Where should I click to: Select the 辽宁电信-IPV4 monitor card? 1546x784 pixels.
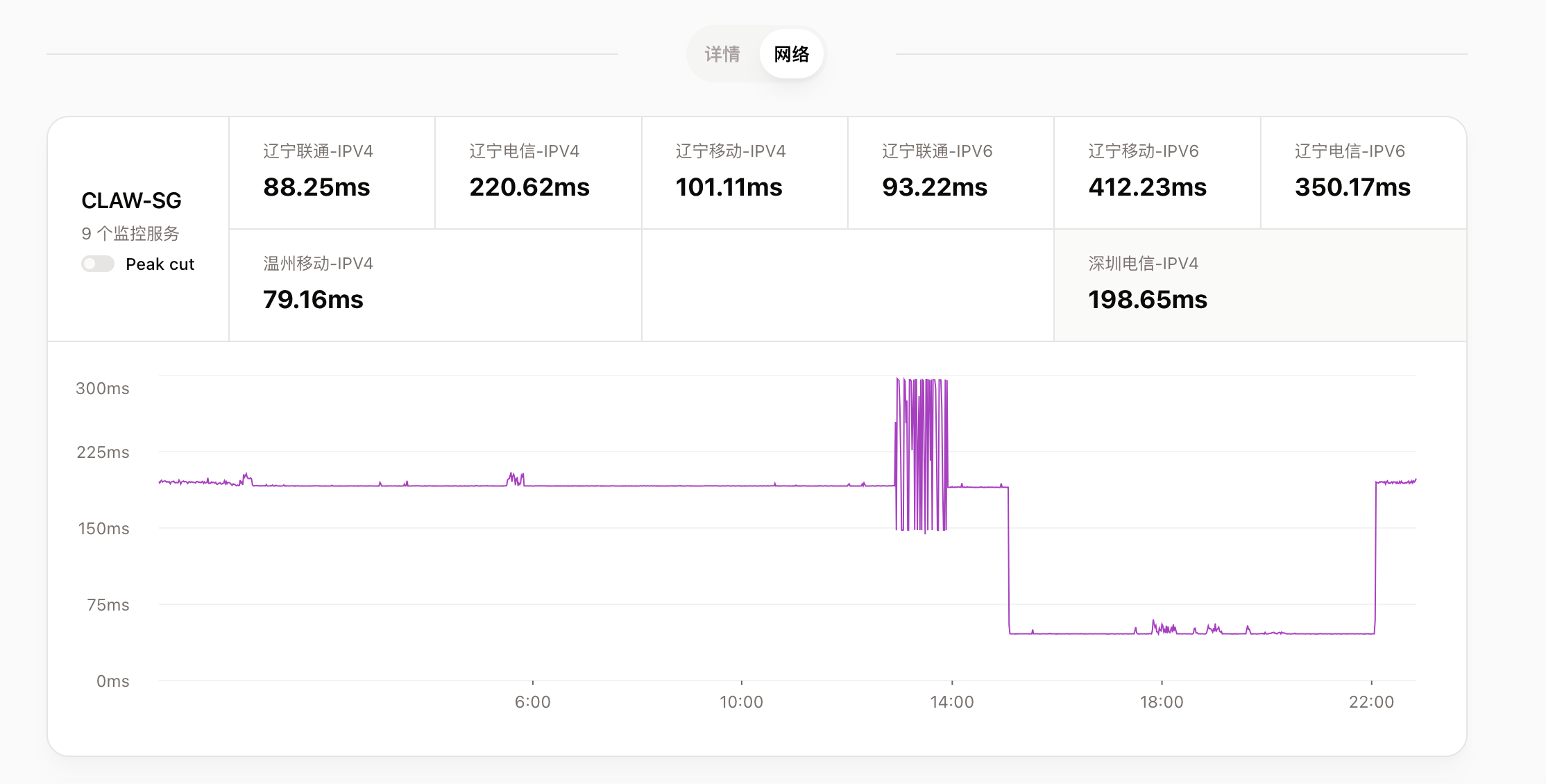tap(536, 171)
